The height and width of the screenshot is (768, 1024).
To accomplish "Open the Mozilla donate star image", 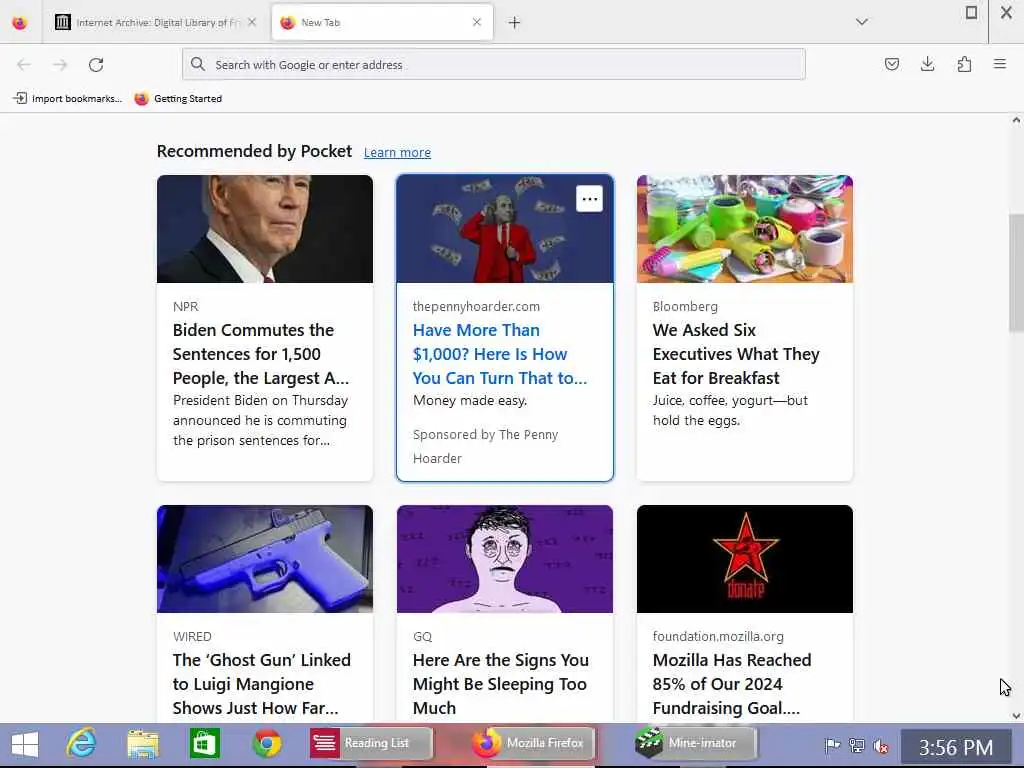I will (x=745, y=559).
